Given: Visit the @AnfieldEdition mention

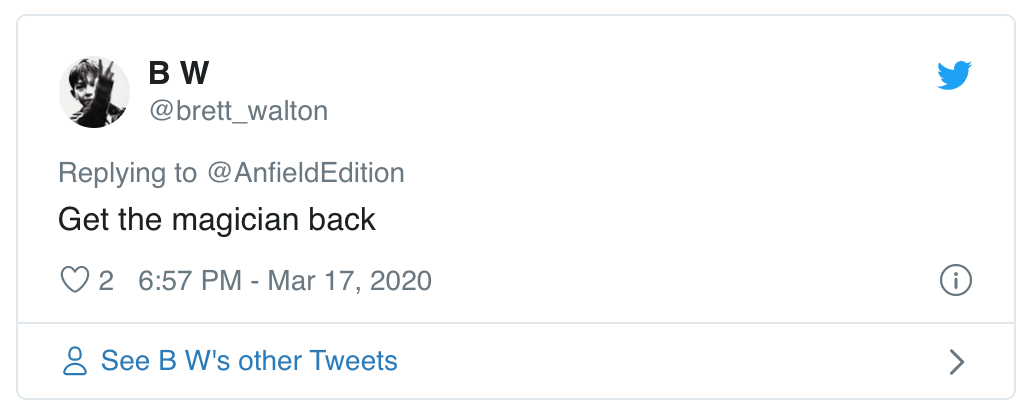Looking at the screenshot, I should point(305,172).
